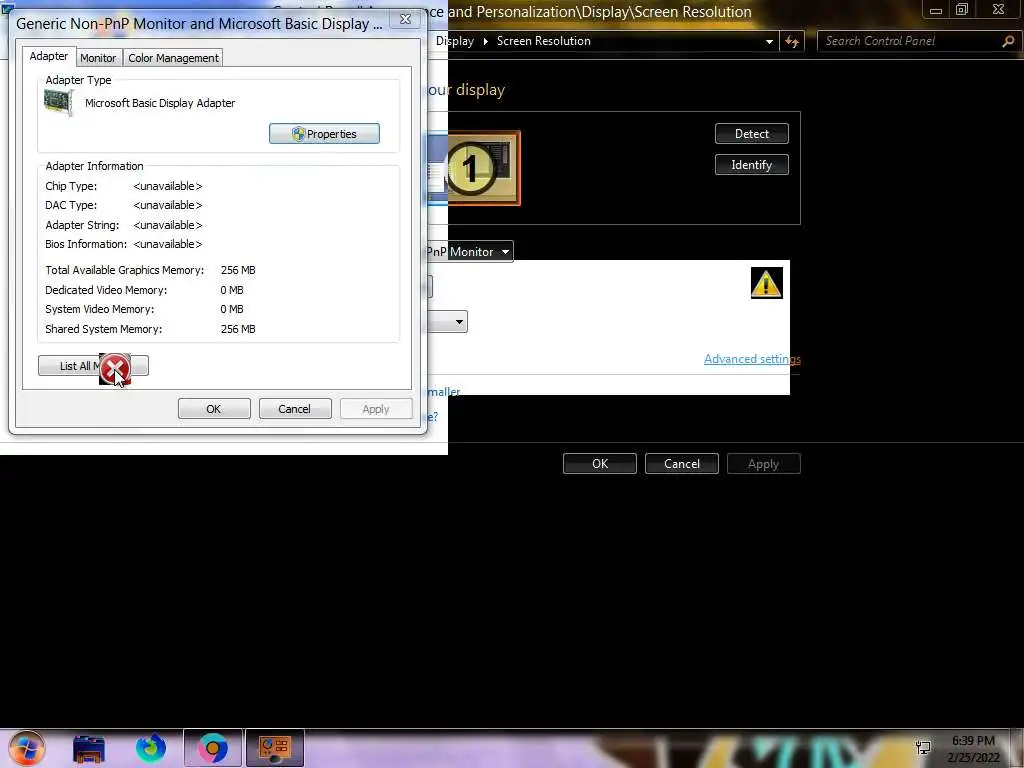
Task: Click the 'Bios Information:' label
Action: tap(86, 244)
